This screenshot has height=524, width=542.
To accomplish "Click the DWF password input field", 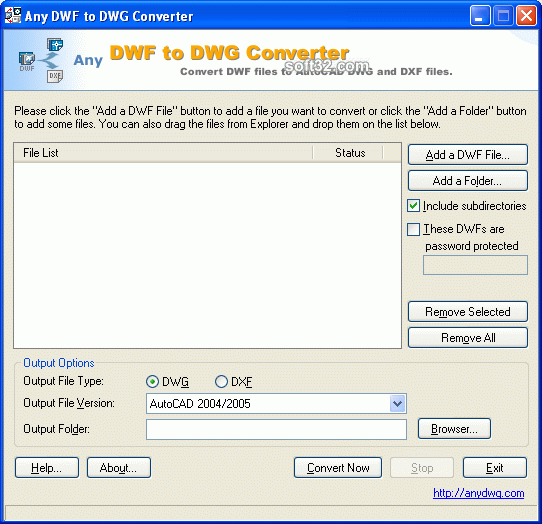I will [x=475, y=265].
